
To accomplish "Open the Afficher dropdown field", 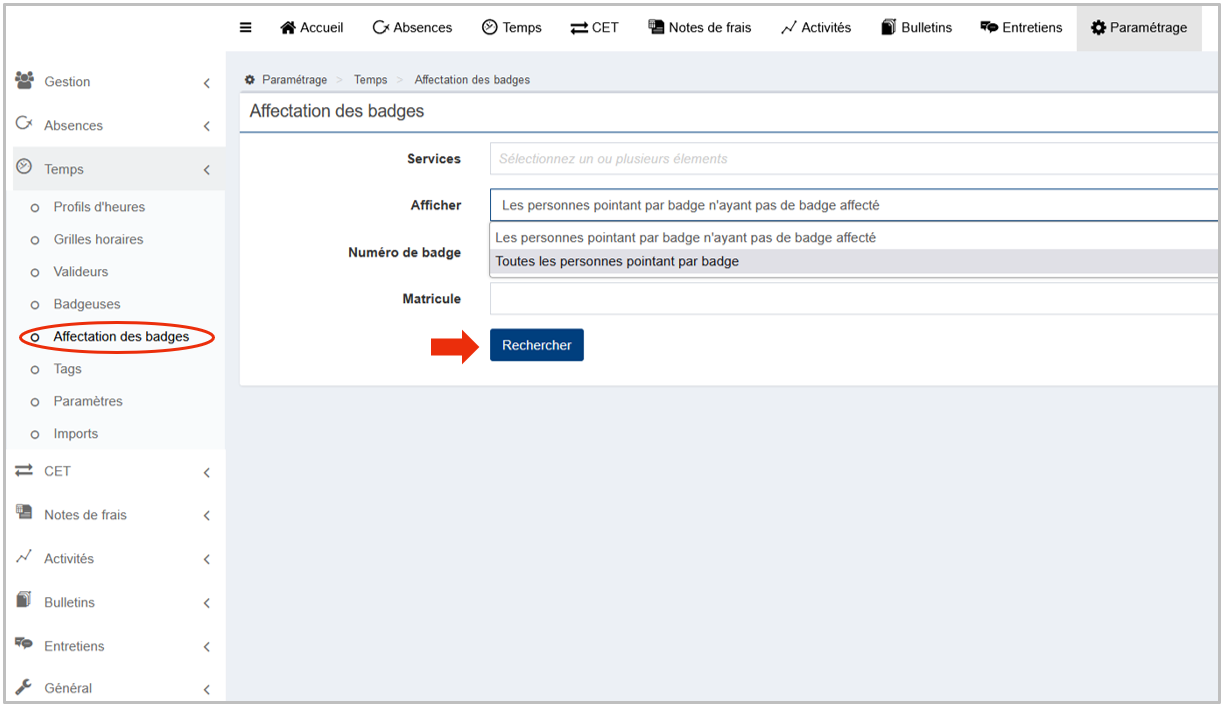I will click(853, 205).
